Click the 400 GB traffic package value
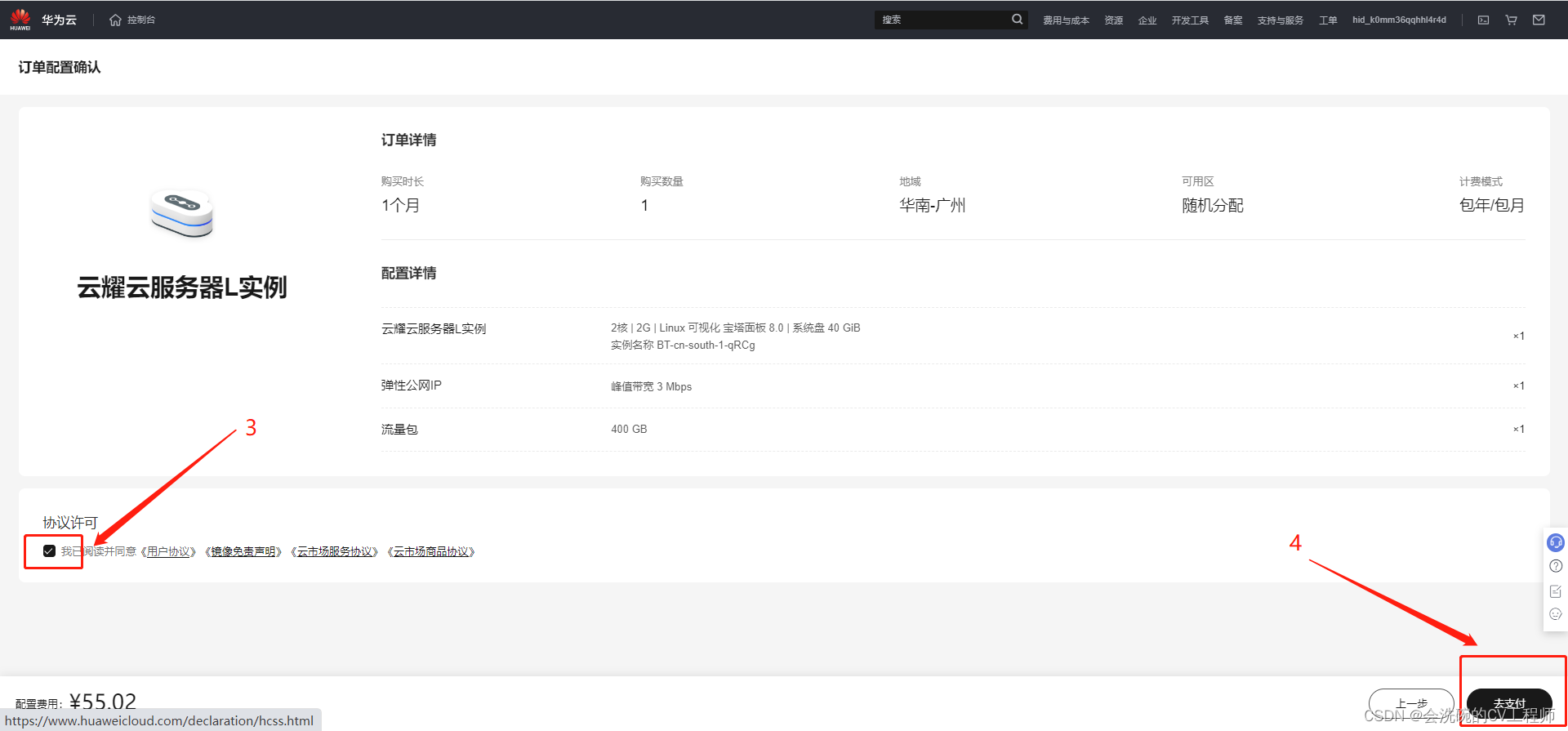 629,429
